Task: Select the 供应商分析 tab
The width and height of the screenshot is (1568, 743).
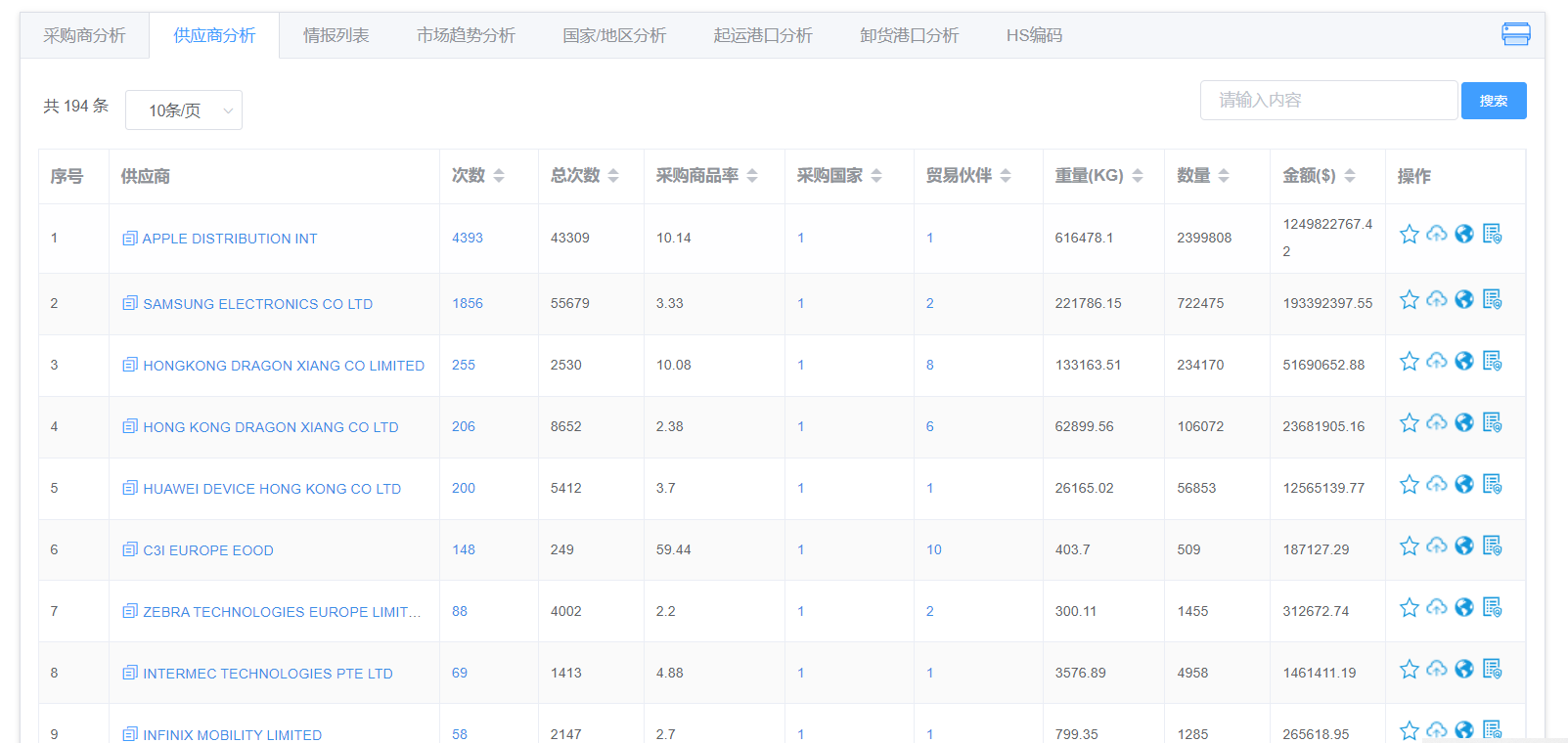Action: point(214,35)
